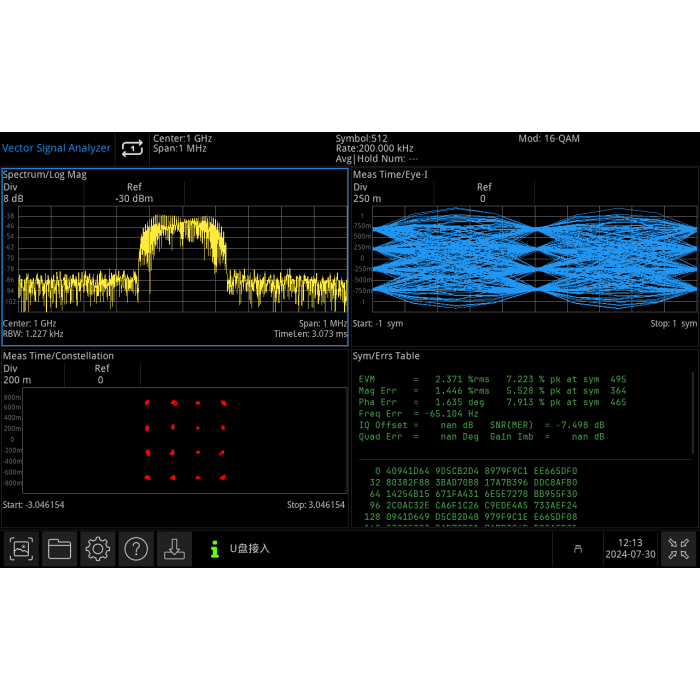Click the RBW: 1.227 kHz readout

coord(33,334)
